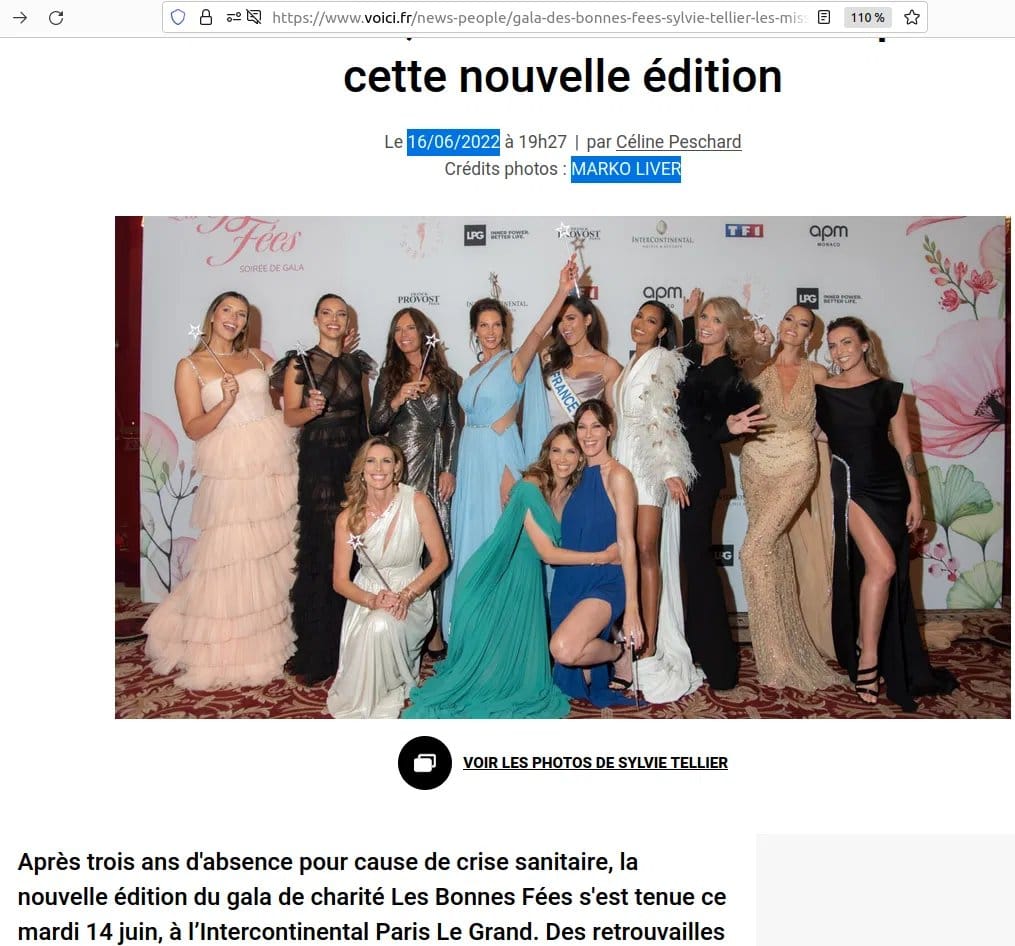Viewport: 1015px width, 946px height.
Task: Click the voici.fr URL address field
Action: click(539, 17)
